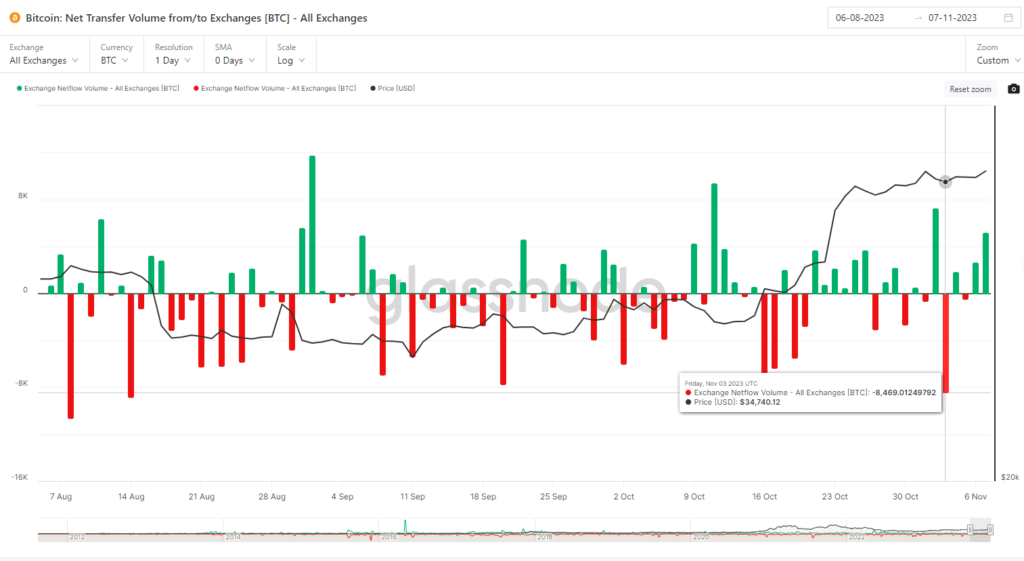Expand the Resolution '1 Day' dropdown

pos(172,61)
